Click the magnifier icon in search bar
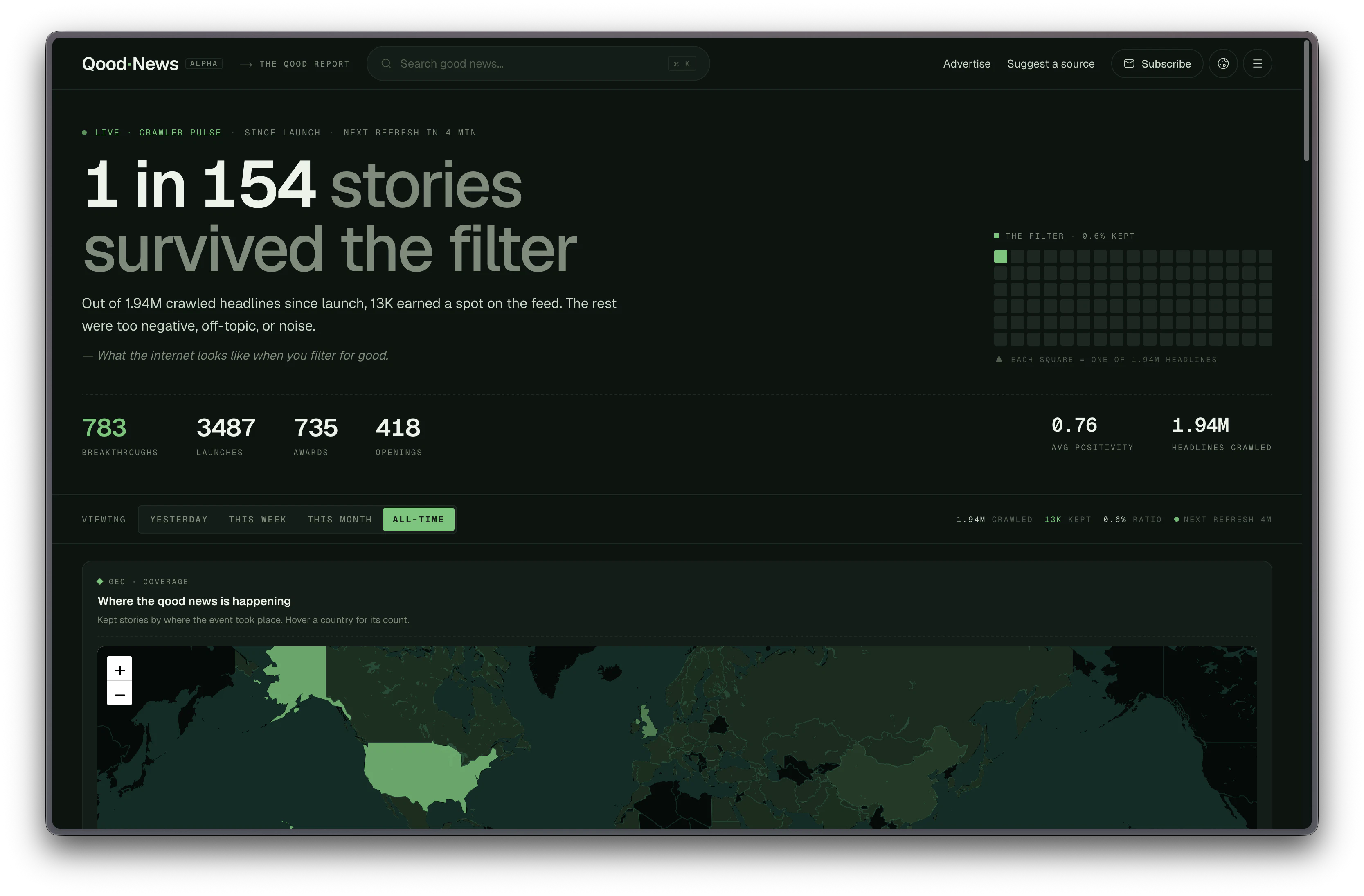The image size is (1364, 896). click(x=386, y=64)
